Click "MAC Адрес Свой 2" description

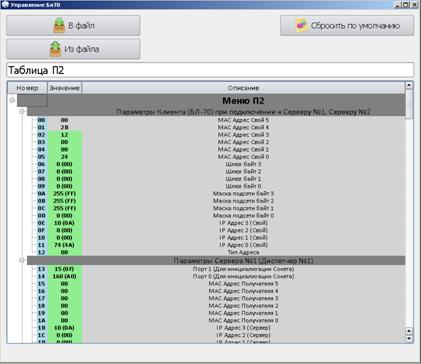click(x=243, y=142)
